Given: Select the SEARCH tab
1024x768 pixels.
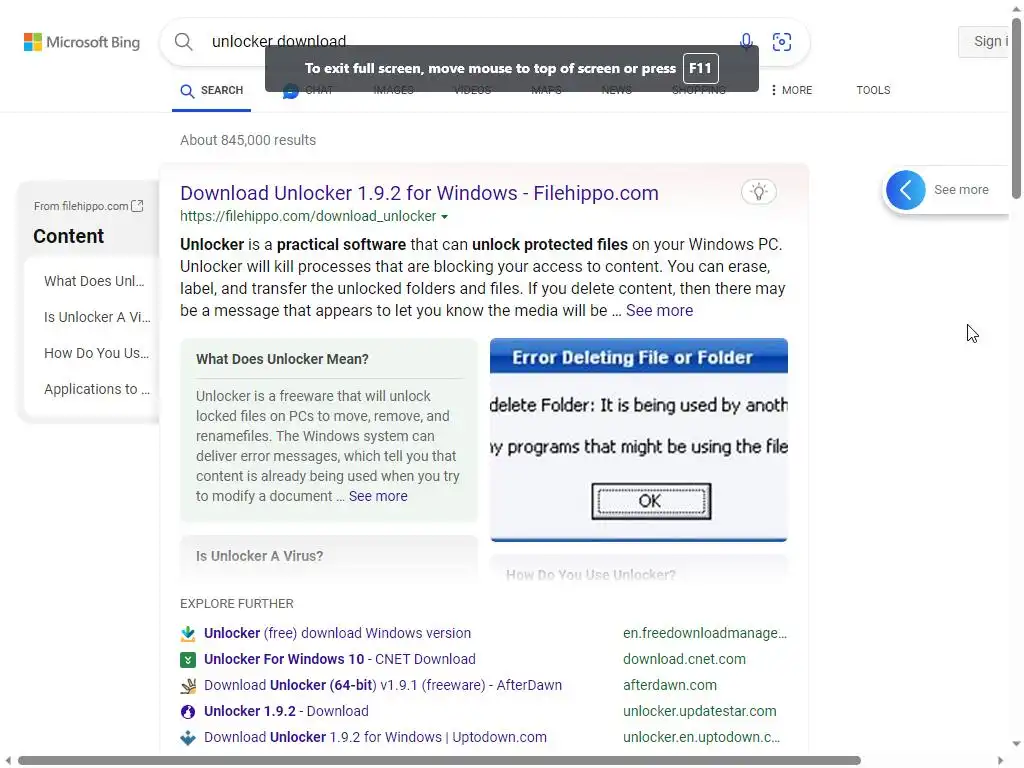Looking at the screenshot, I should point(212,90).
